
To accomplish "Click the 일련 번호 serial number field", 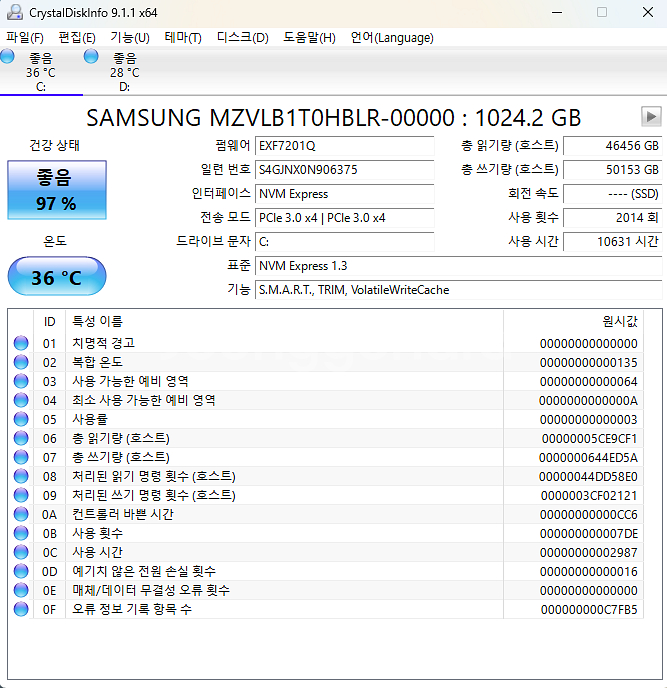I will click(344, 170).
